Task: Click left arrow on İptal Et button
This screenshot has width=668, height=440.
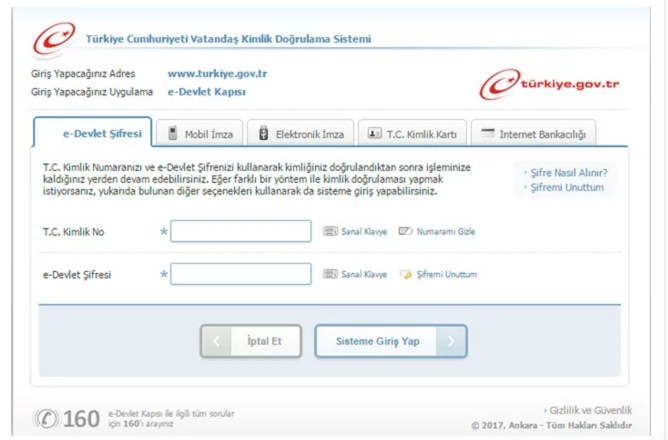Action: click(x=216, y=341)
